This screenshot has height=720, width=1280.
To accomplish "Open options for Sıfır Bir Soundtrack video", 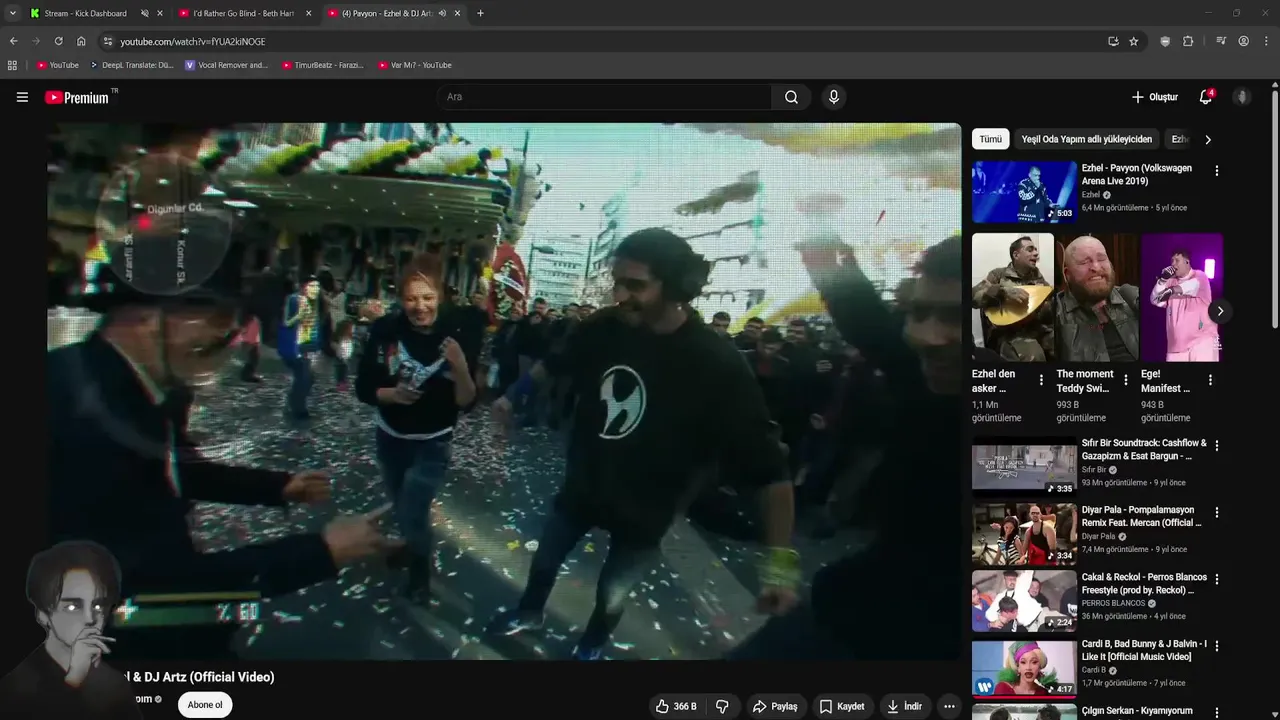I will click(1216, 445).
